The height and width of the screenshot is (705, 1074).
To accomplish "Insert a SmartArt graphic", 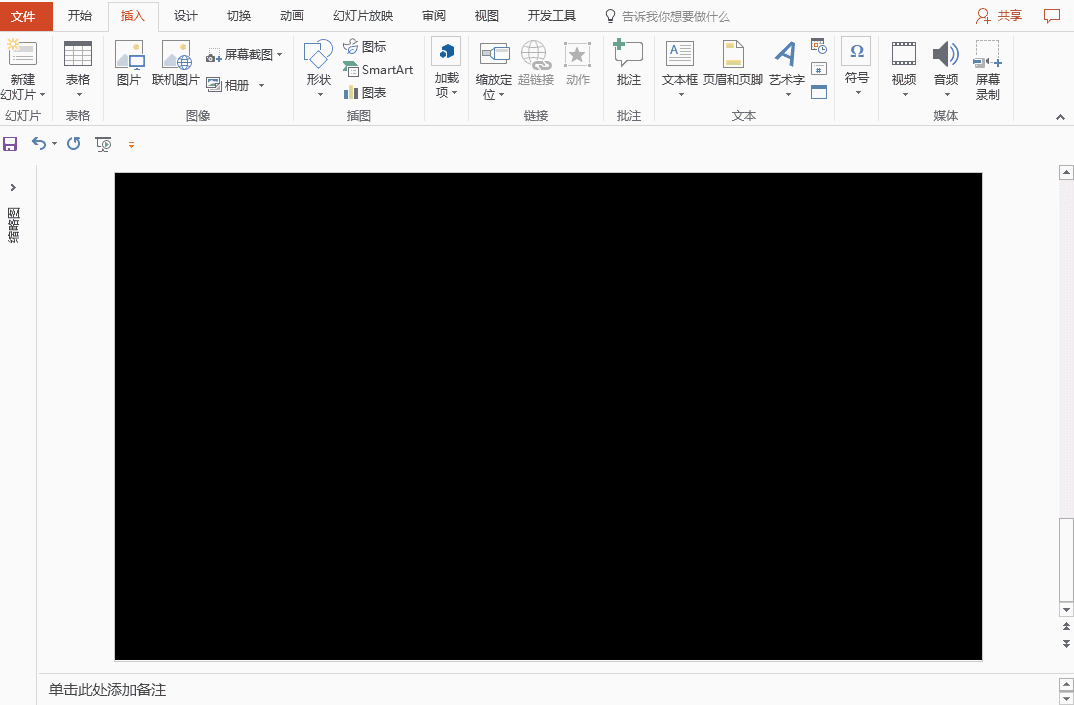I will click(x=379, y=70).
